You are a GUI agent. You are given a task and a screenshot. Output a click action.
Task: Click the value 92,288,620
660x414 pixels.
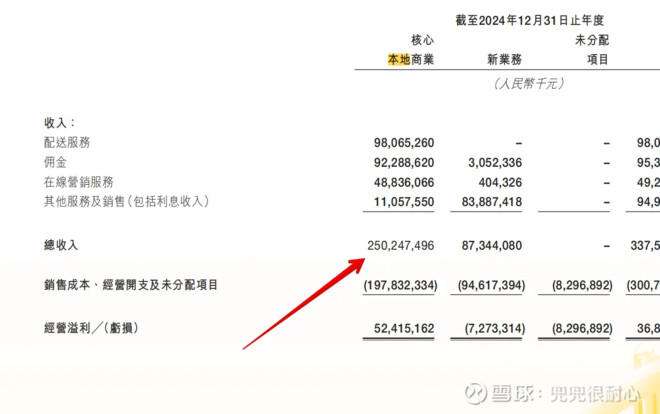404,163
